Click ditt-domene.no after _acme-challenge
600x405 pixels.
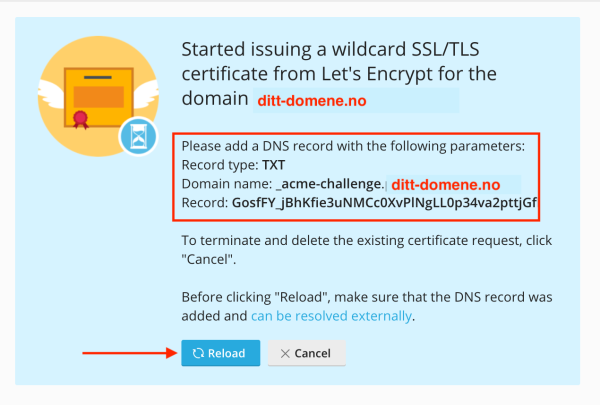tap(446, 185)
